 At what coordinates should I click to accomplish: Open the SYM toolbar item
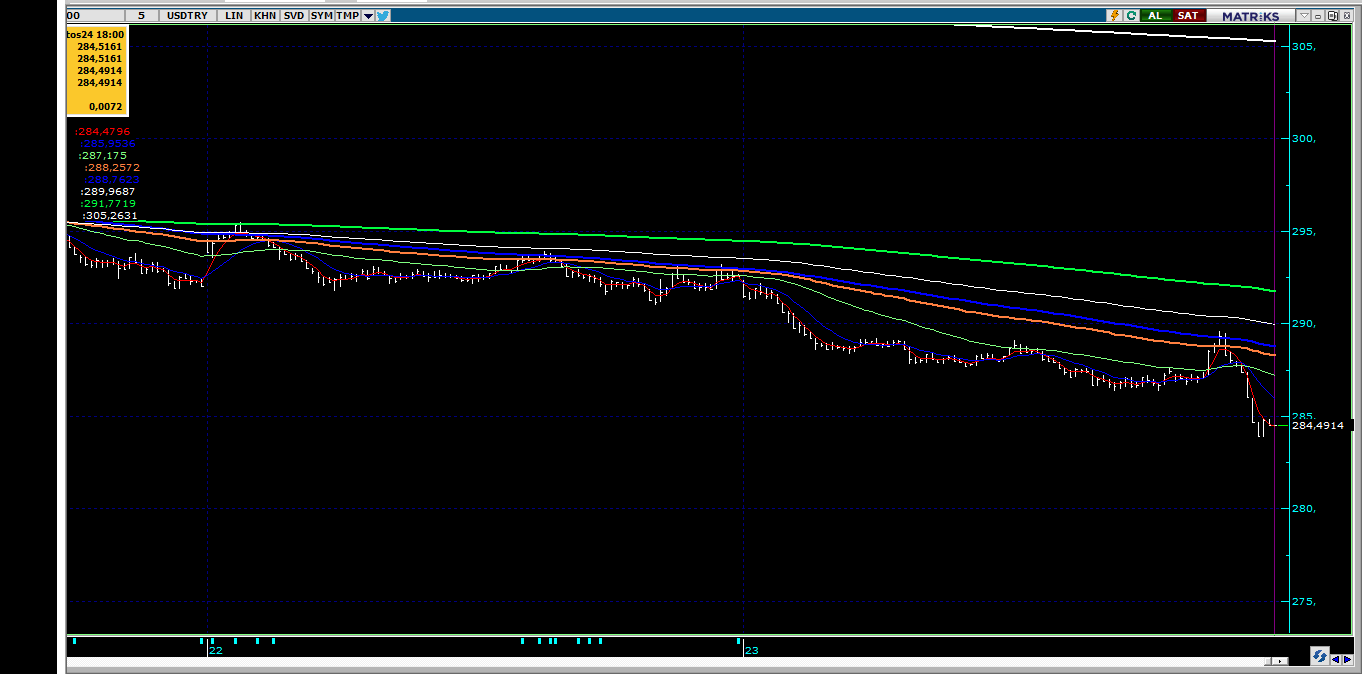(x=321, y=15)
